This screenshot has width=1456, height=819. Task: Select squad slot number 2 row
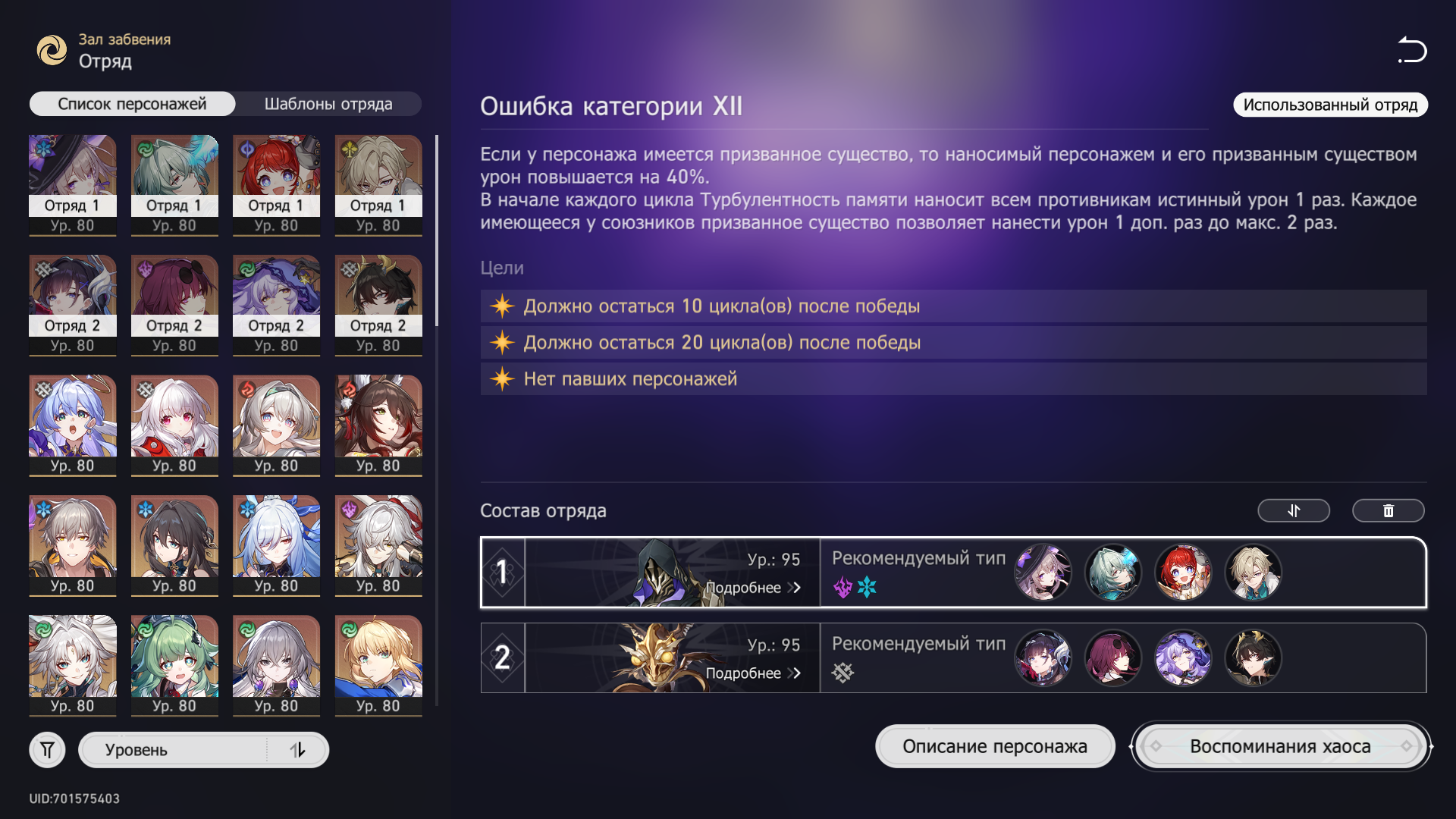(x=953, y=657)
